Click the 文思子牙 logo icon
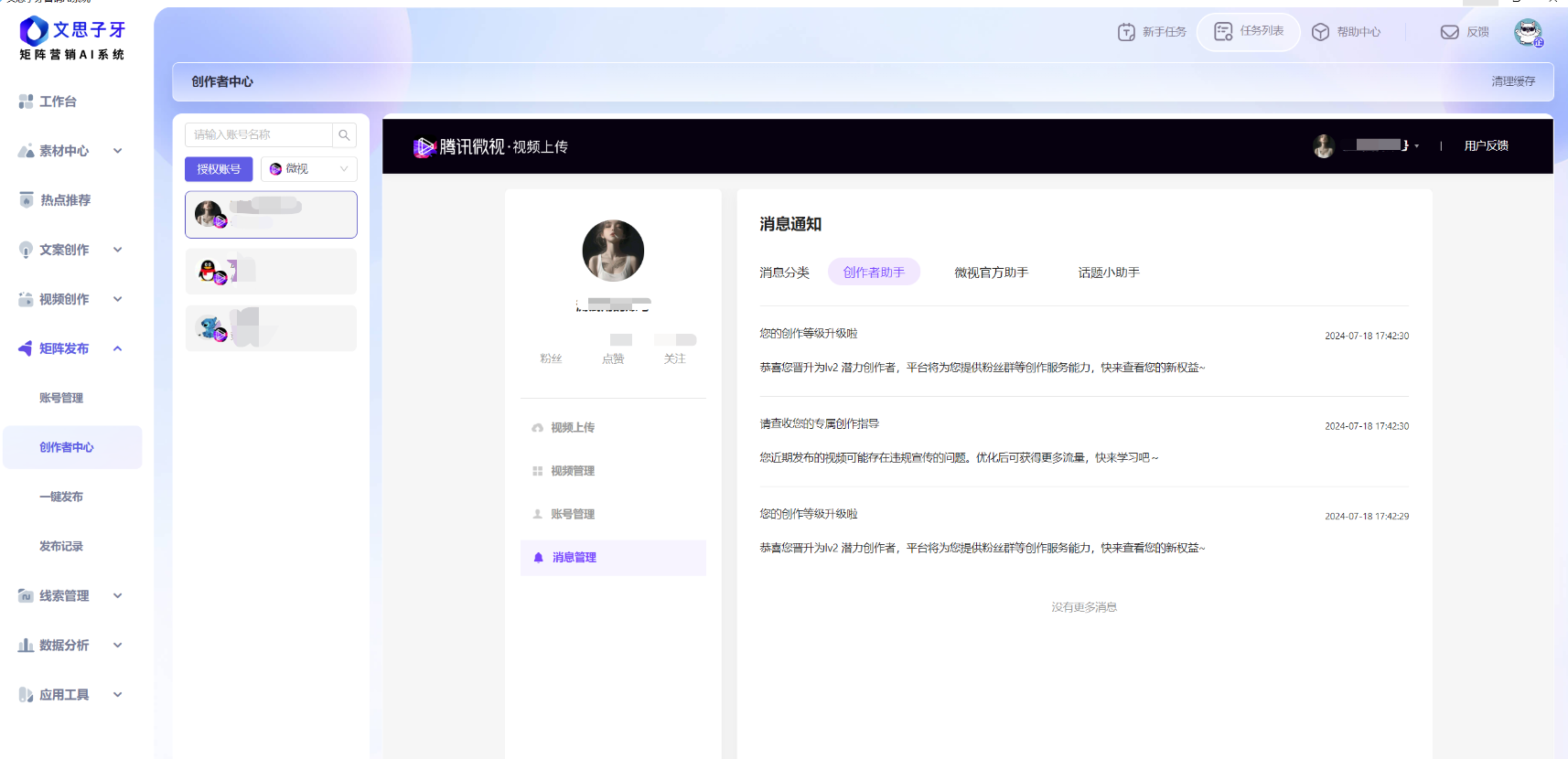Viewport: 1568px width, 759px height. [34, 31]
